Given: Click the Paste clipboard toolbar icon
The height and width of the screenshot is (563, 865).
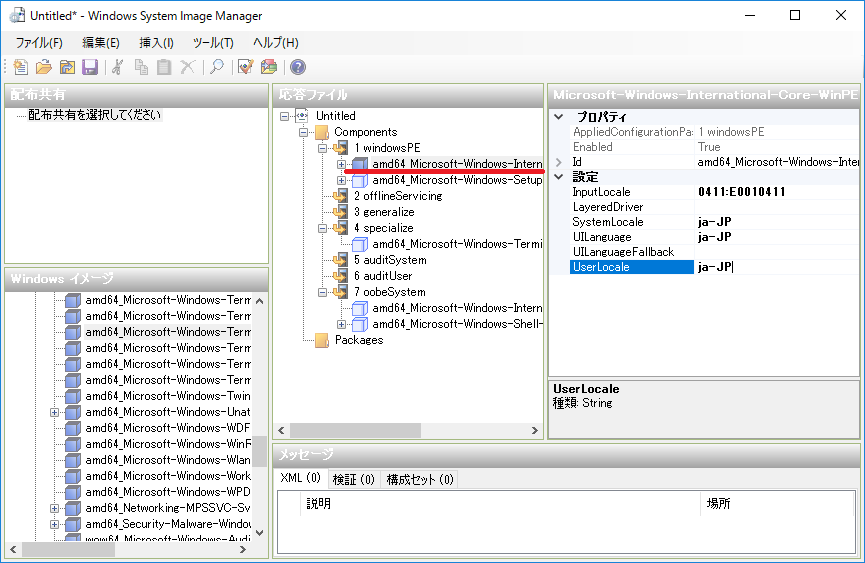Looking at the screenshot, I should pyautogui.click(x=164, y=67).
